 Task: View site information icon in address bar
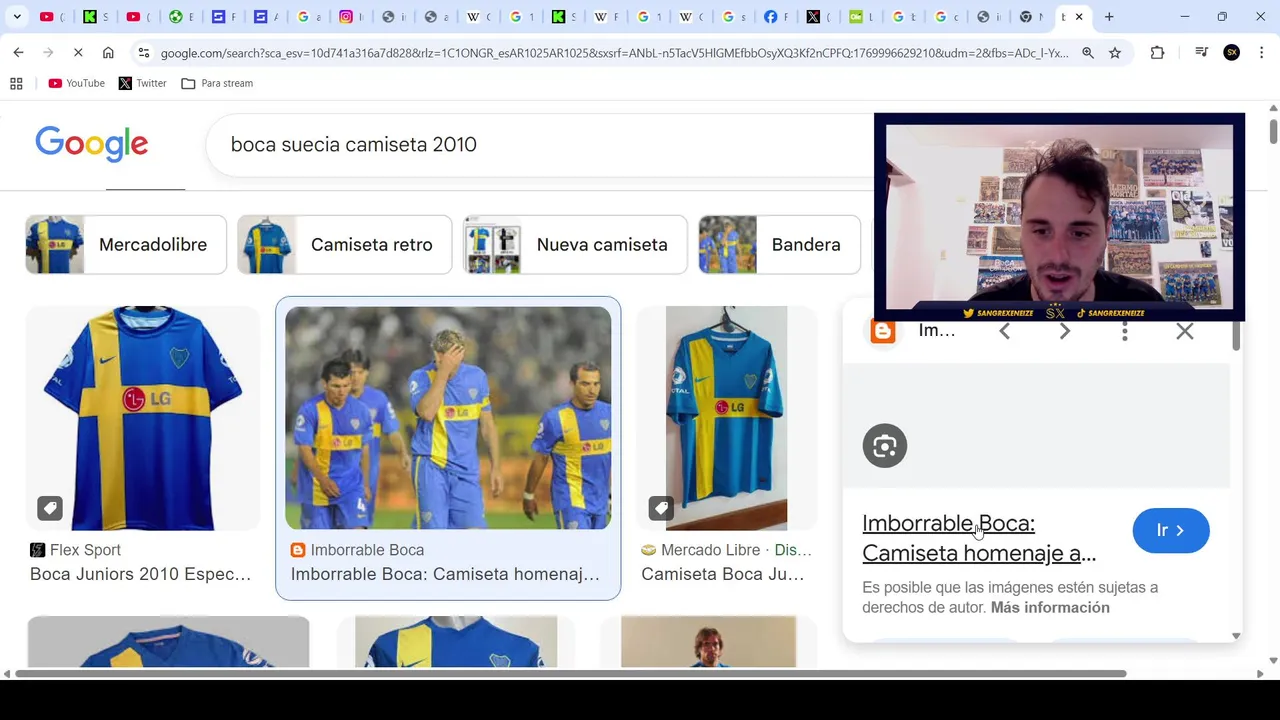point(144,53)
